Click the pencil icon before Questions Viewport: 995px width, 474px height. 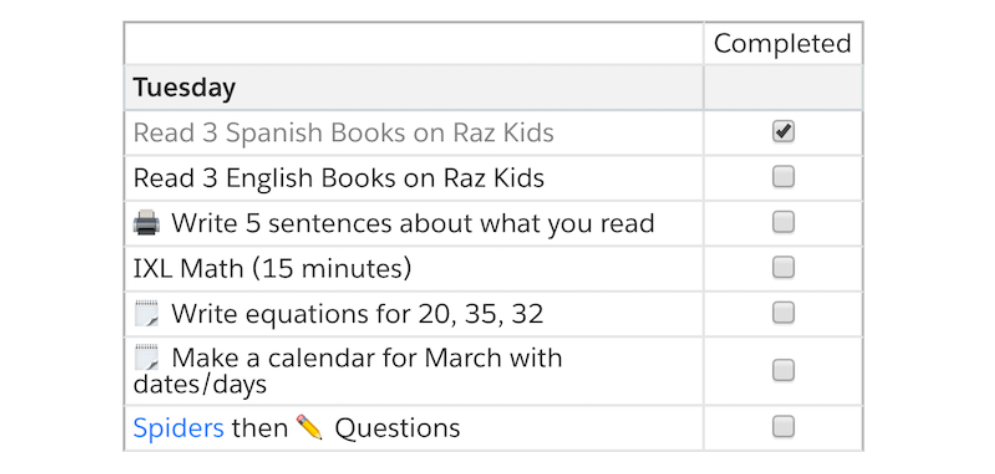[x=310, y=427]
